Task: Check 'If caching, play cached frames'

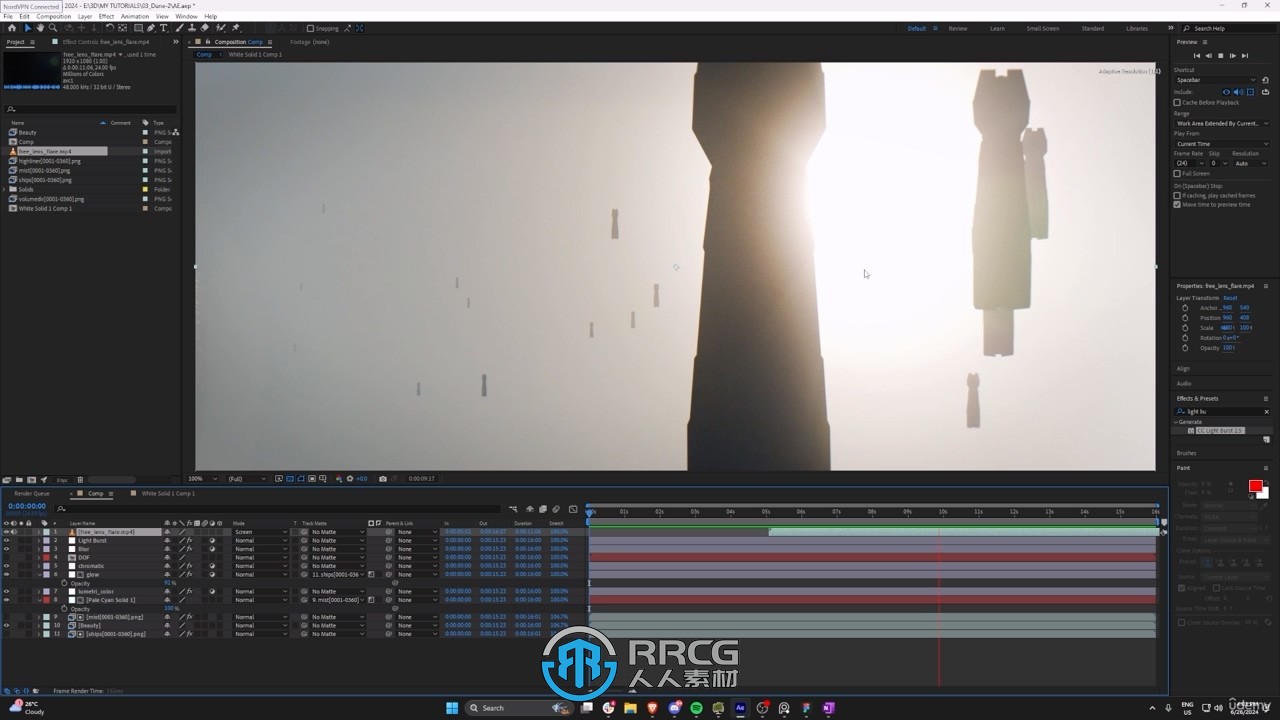Action: (x=1177, y=196)
